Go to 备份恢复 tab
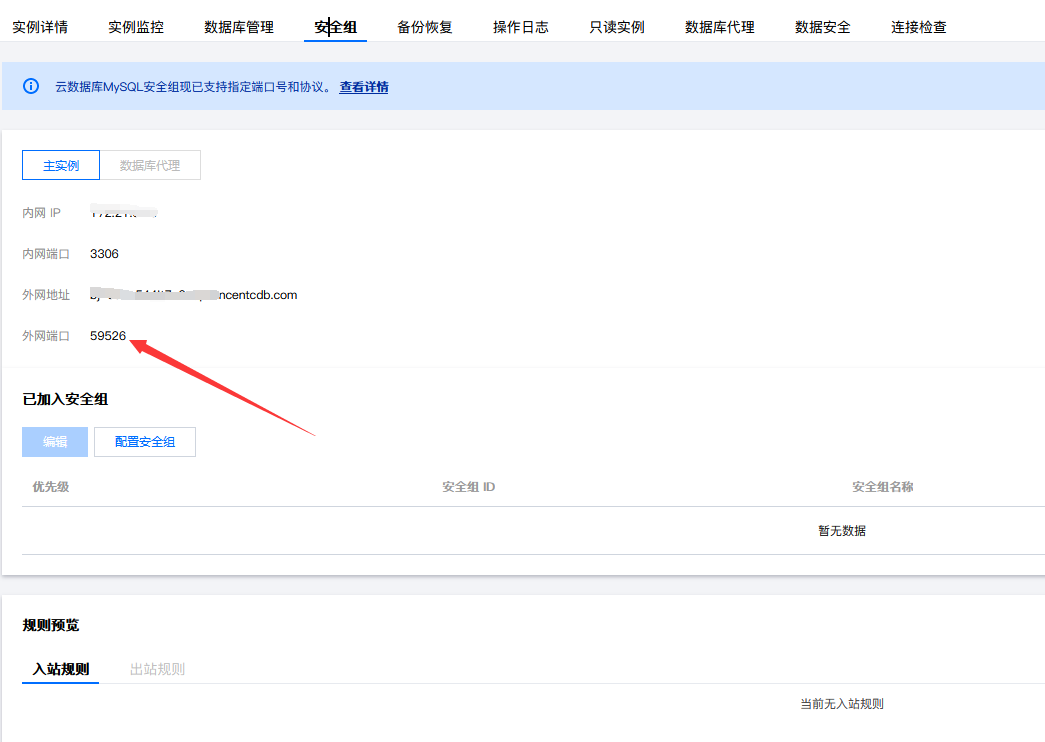 (425, 27)
